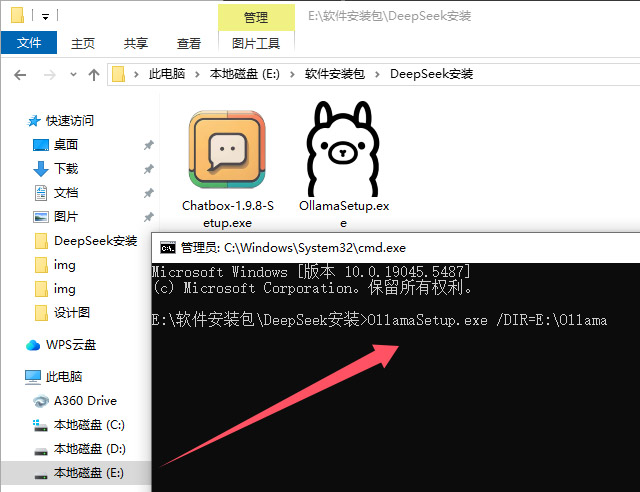Expand chevron after 本地磁盘 (E:) breadcrumb

click(x=292, y=74)
